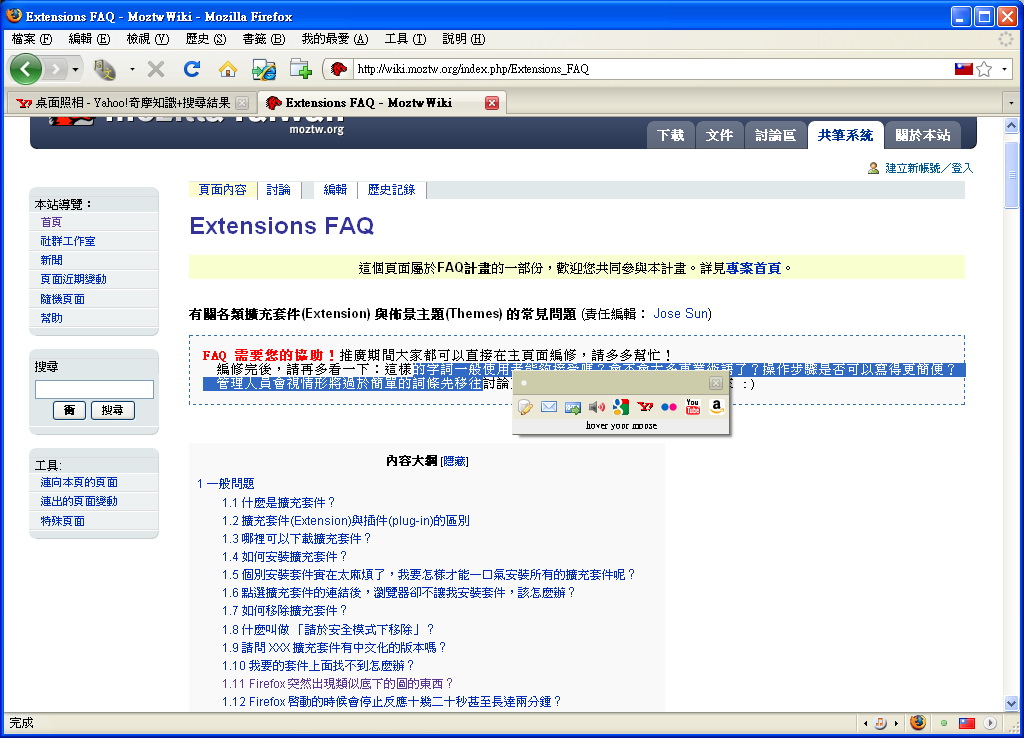Viewport: 1024px width, 738px height.
Task: Click the Amazon icon in popup panel
Action: point(716,407)
